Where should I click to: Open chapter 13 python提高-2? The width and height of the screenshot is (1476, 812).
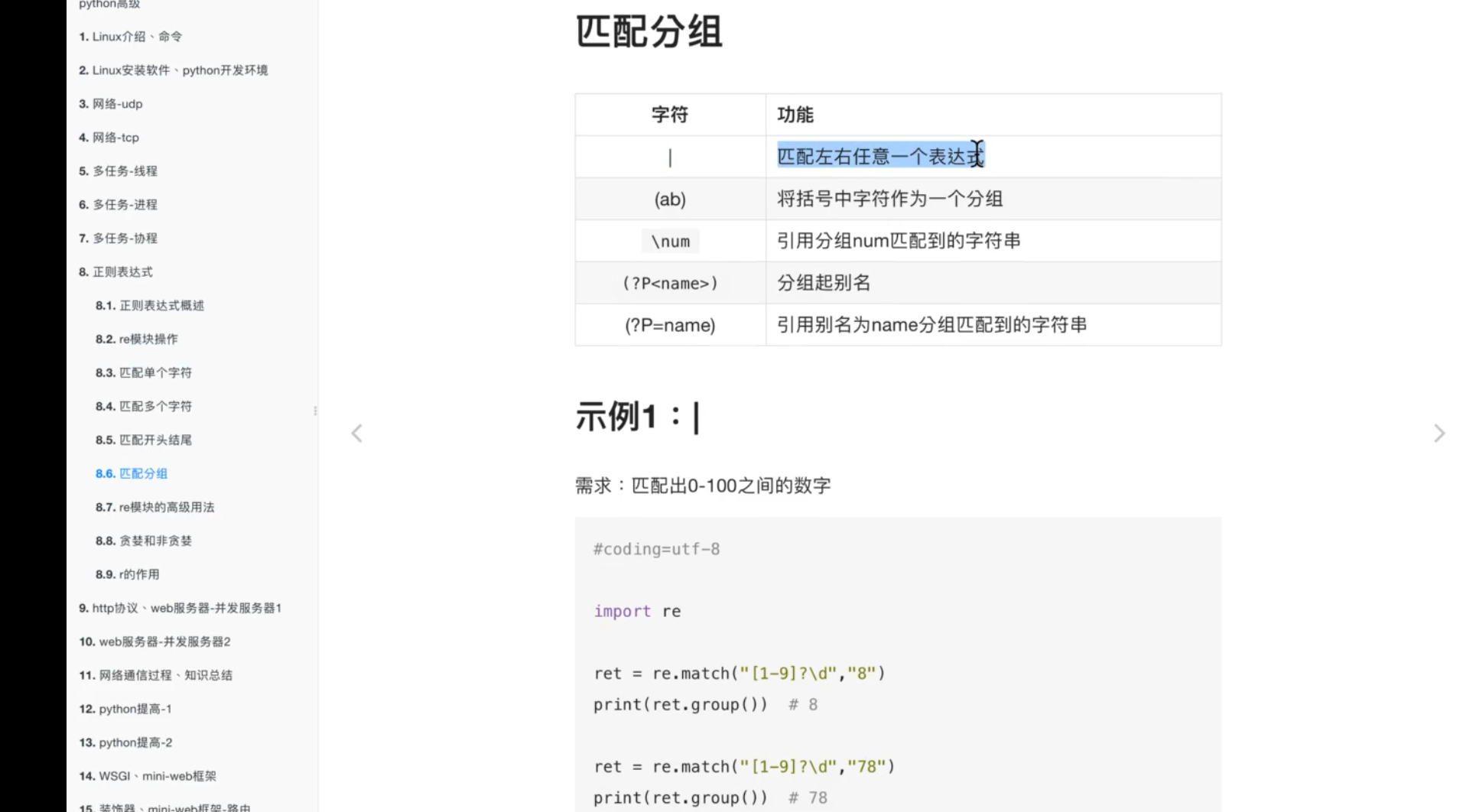click(x=125, y=743)
